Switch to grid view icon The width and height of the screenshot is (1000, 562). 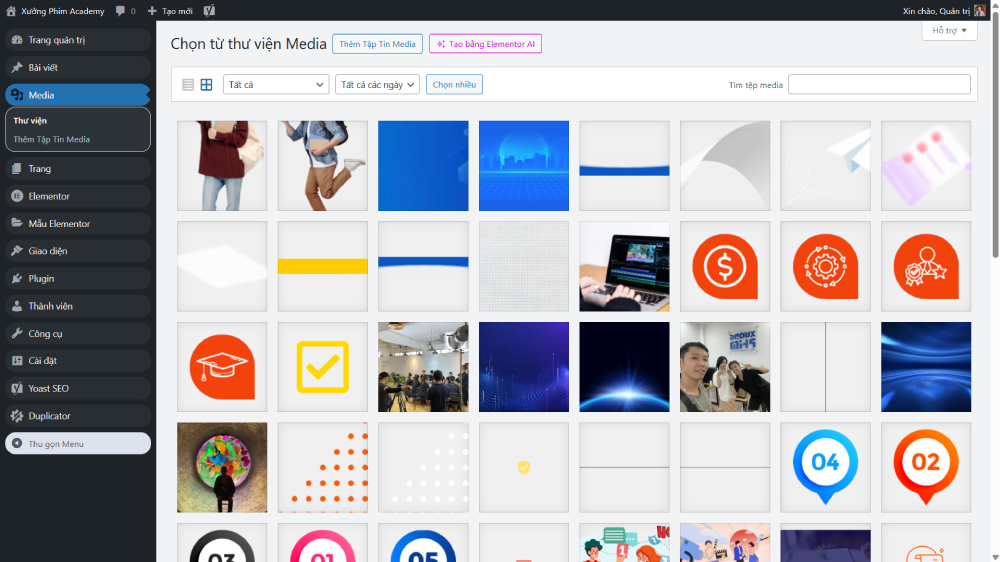(x=206, y=84)
